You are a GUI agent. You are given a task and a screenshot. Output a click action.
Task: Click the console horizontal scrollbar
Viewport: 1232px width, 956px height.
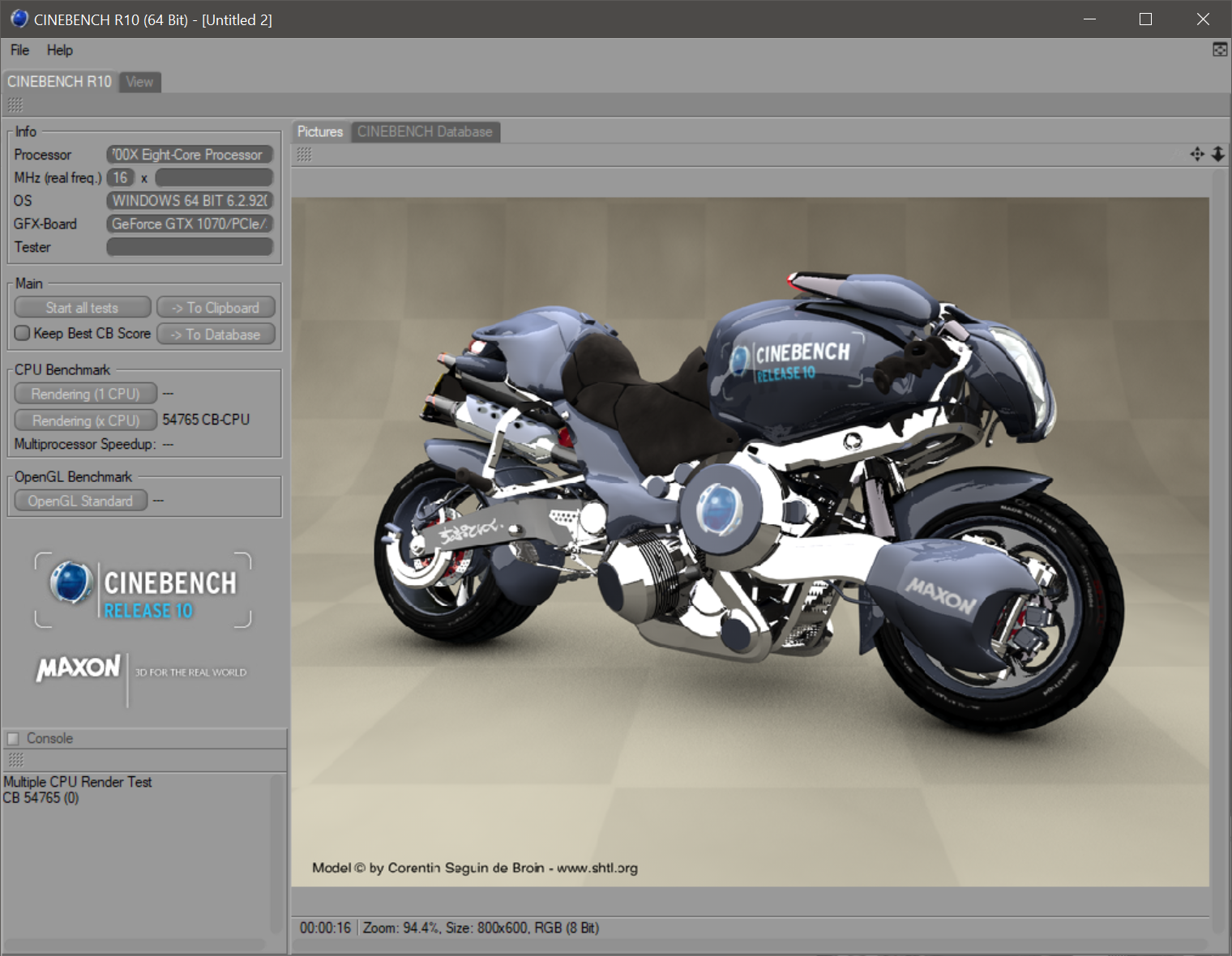135,945
